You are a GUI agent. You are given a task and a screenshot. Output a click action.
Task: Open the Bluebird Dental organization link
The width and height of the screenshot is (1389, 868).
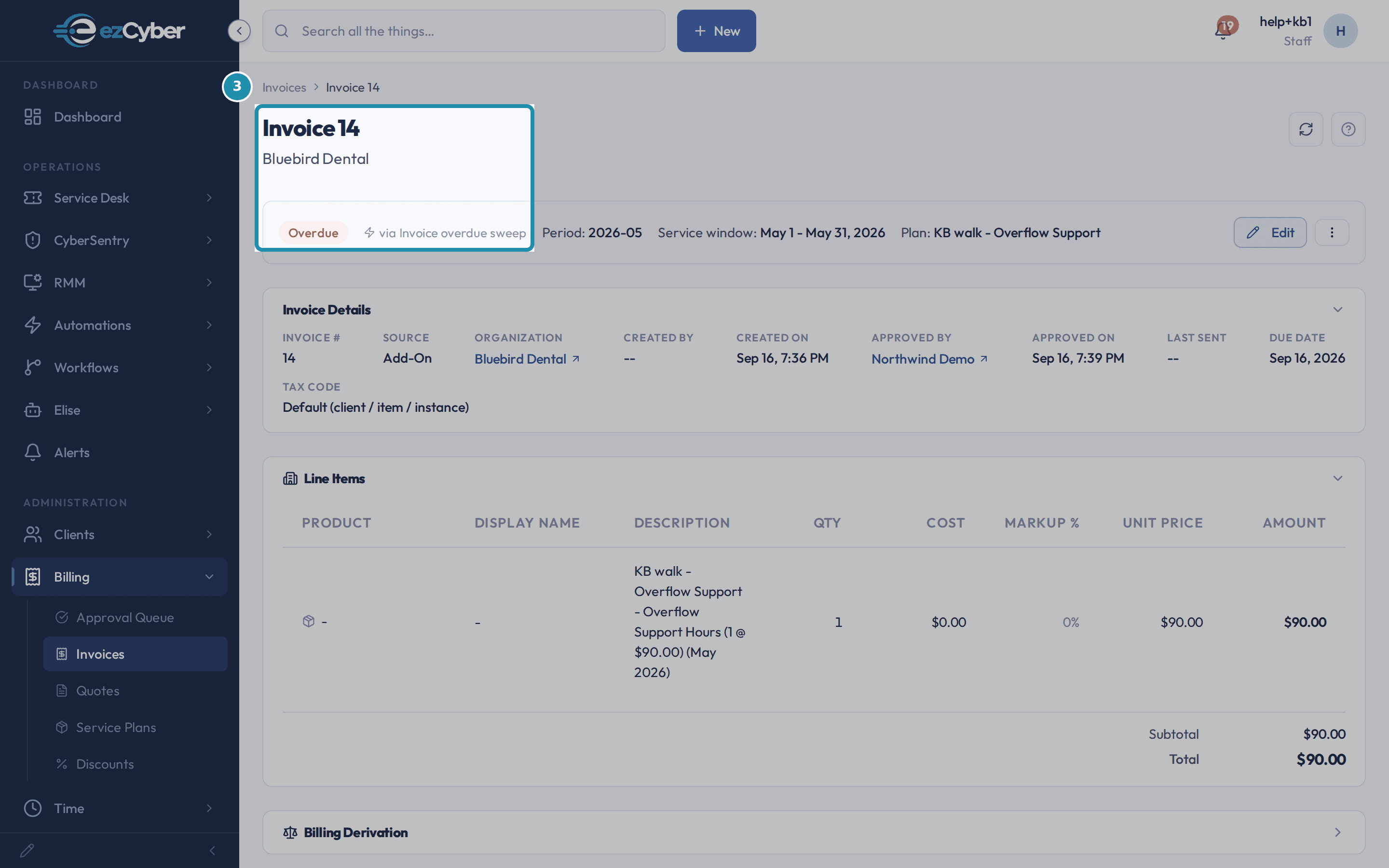(526, 359)
